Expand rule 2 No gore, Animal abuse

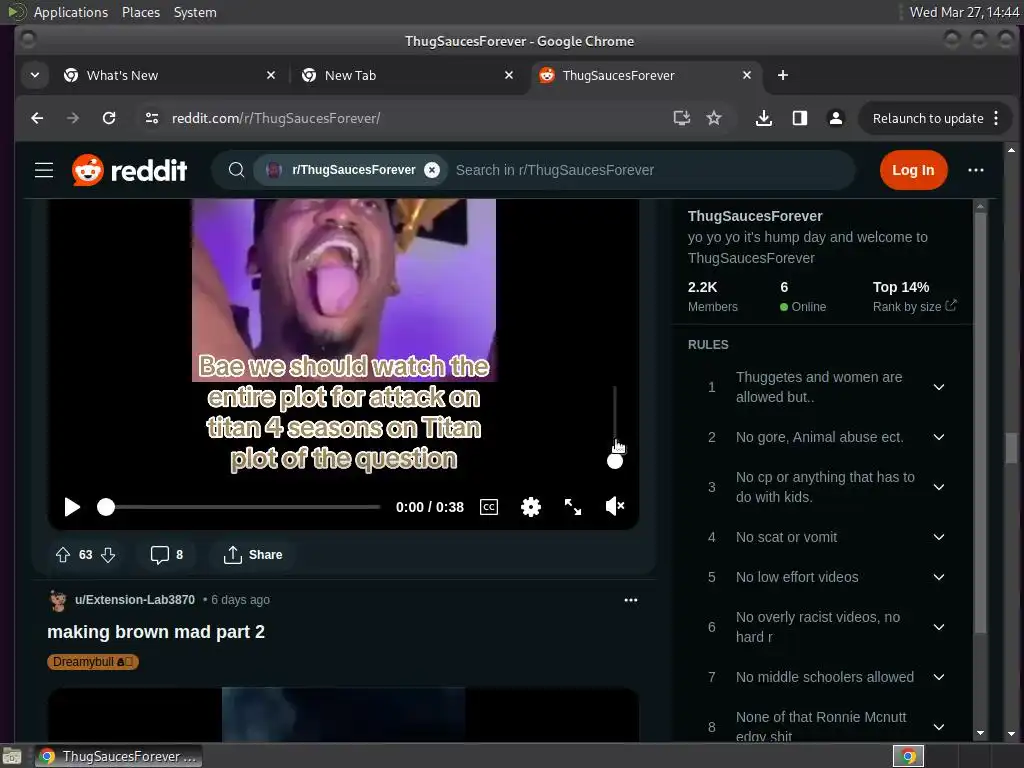click(x=938, y=437)
